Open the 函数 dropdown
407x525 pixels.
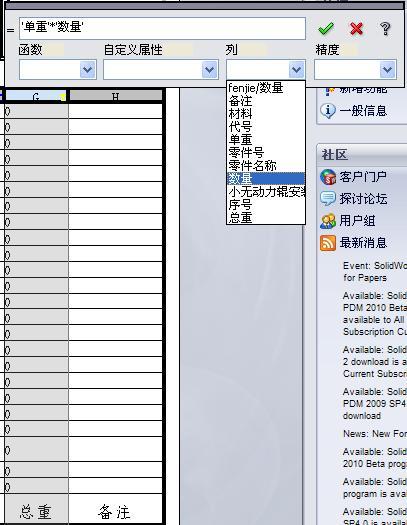coord(58,70)
